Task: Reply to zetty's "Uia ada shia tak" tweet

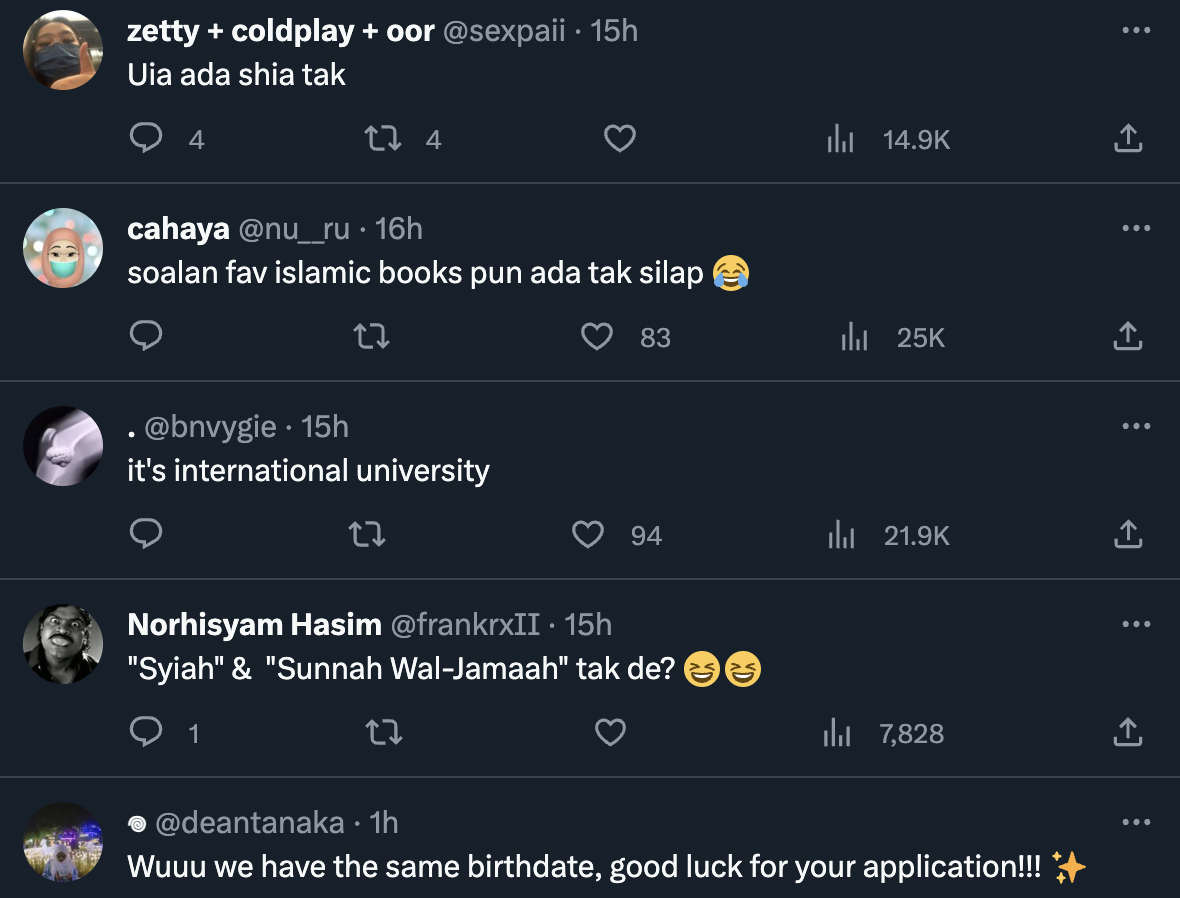Action: tap(146, 138)
